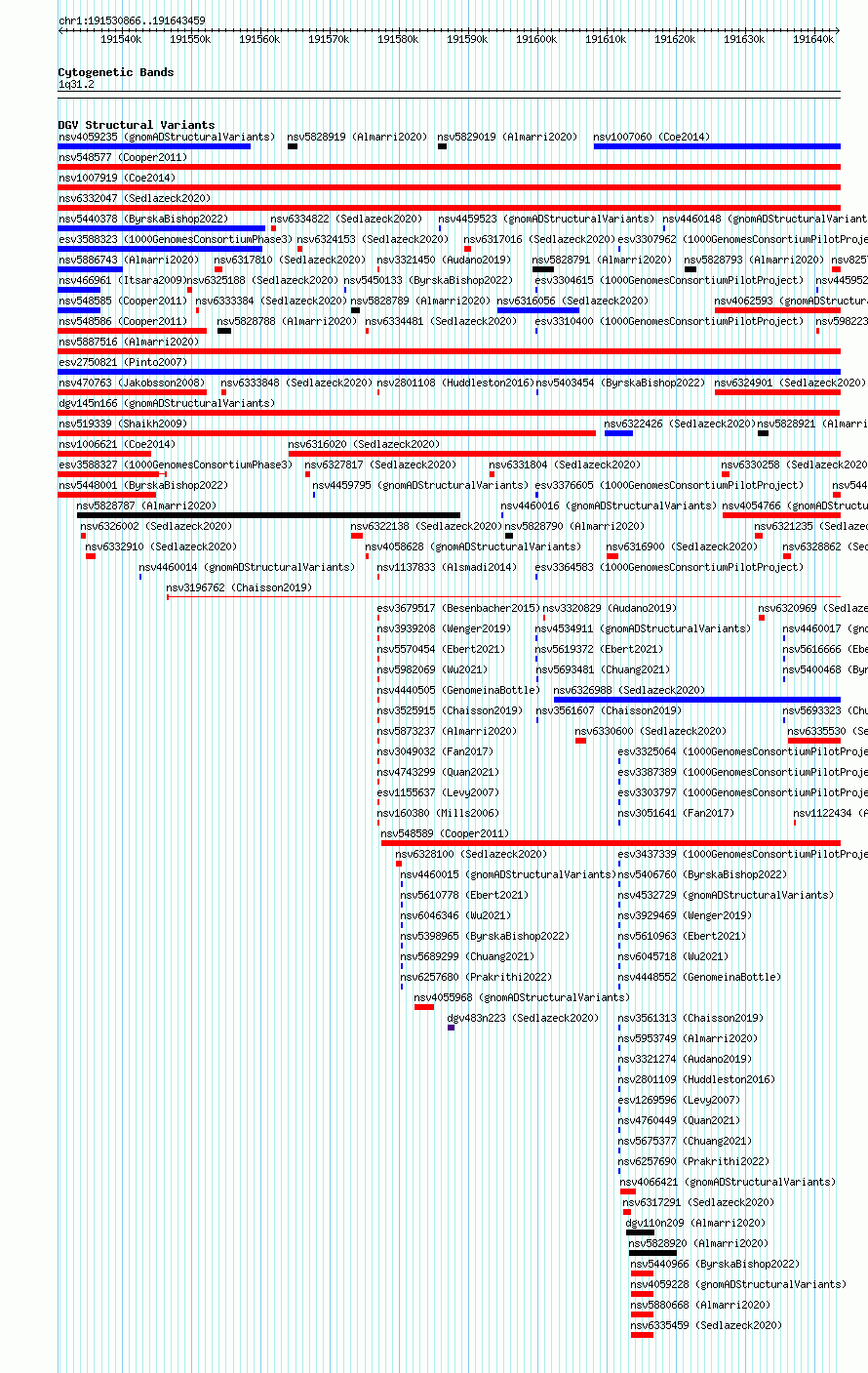Select nsv6331804 (Sedlazeck2020) label

(x=566, y=464)
